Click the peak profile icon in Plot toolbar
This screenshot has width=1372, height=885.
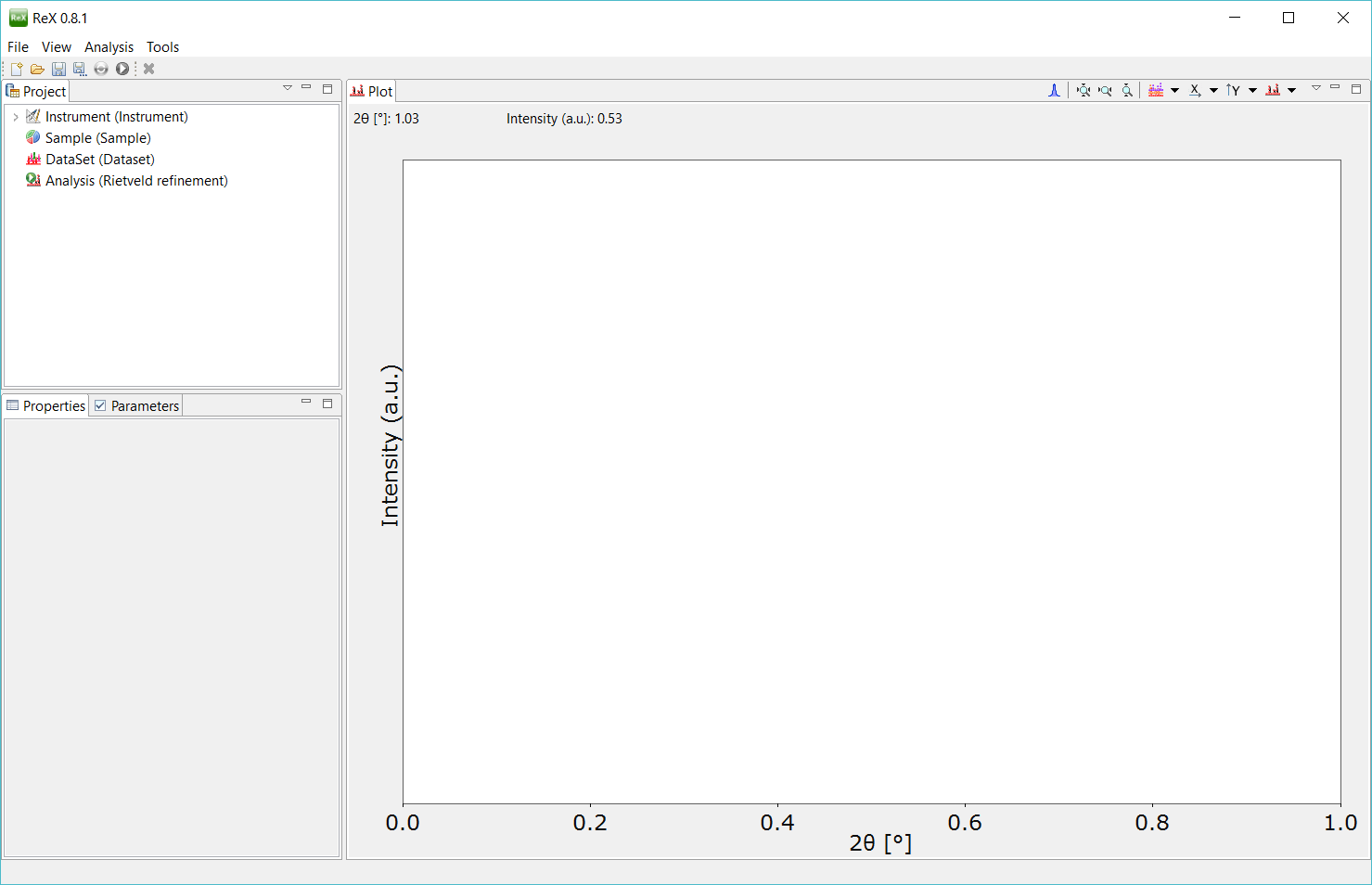pyautogui.click(x=1054, y=90)
